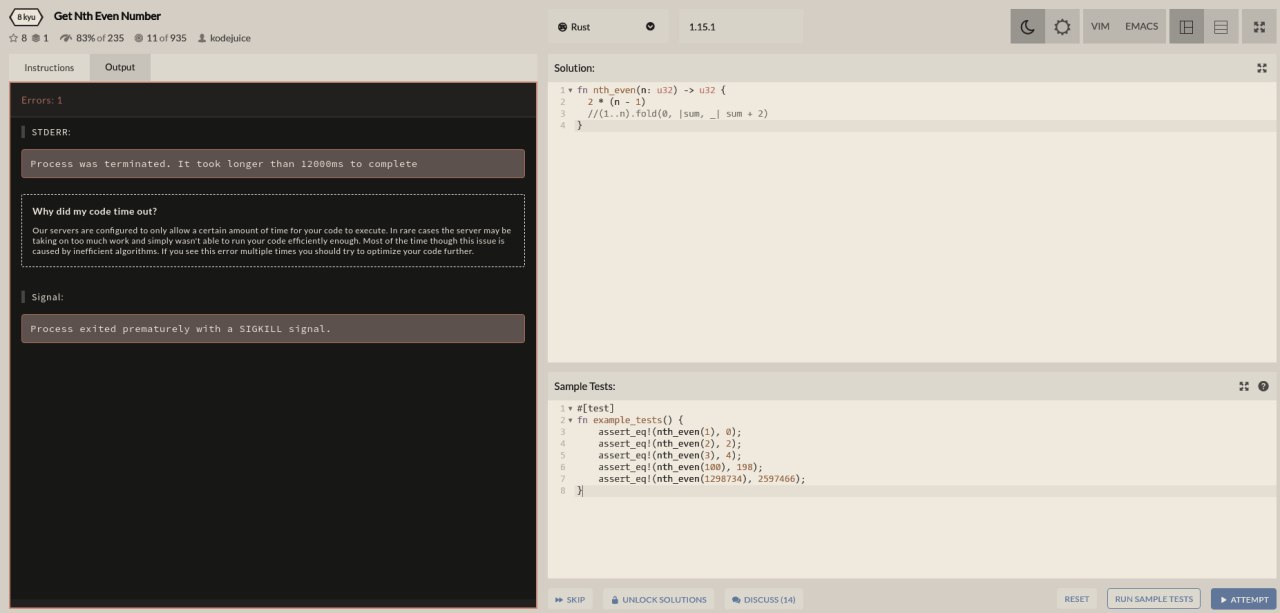Enable VIM keybindings
The height and width of the screenshot is (613, 1280).
[1100, 27]
